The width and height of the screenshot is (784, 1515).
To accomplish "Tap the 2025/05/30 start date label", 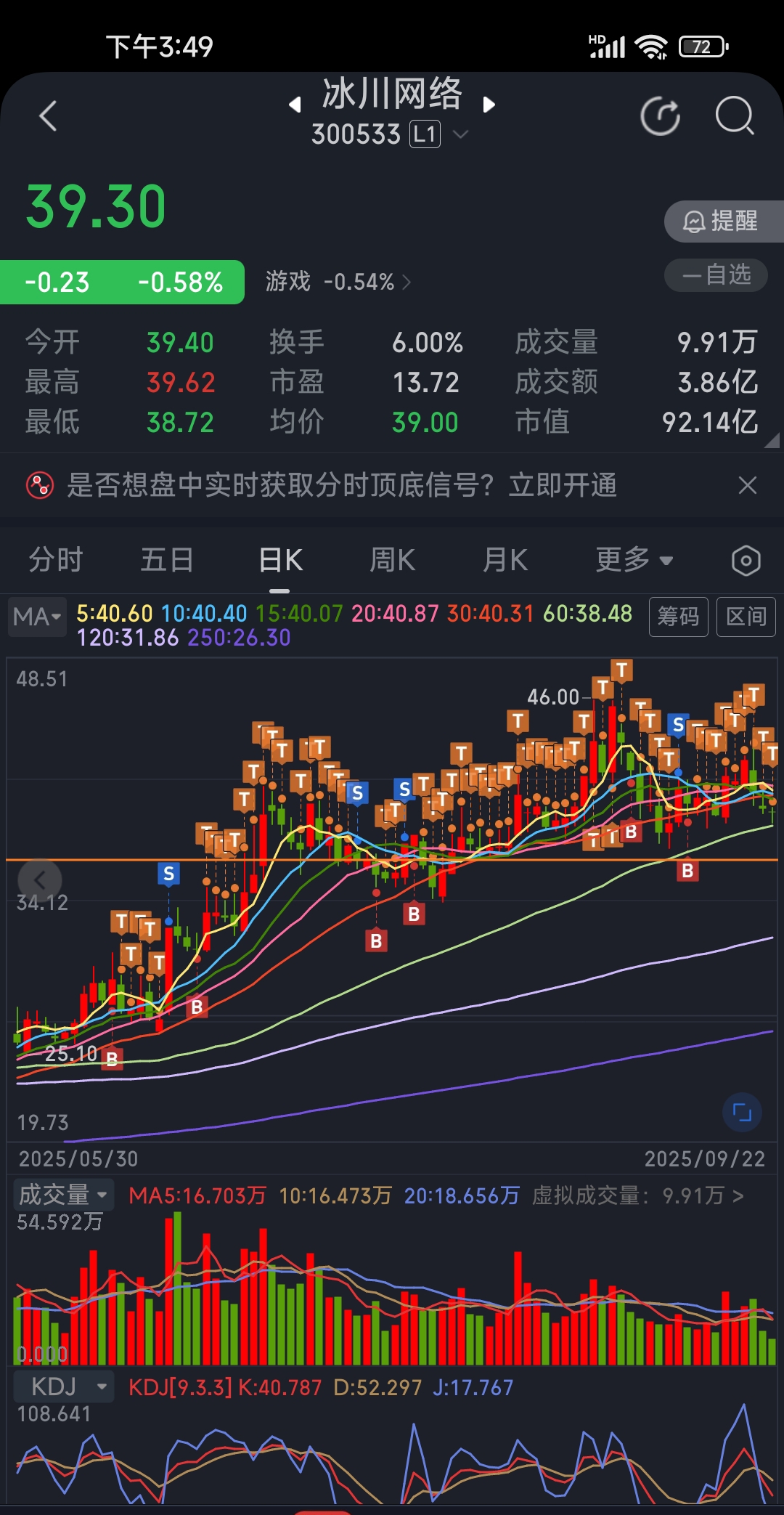I will tap(78, 1158).
